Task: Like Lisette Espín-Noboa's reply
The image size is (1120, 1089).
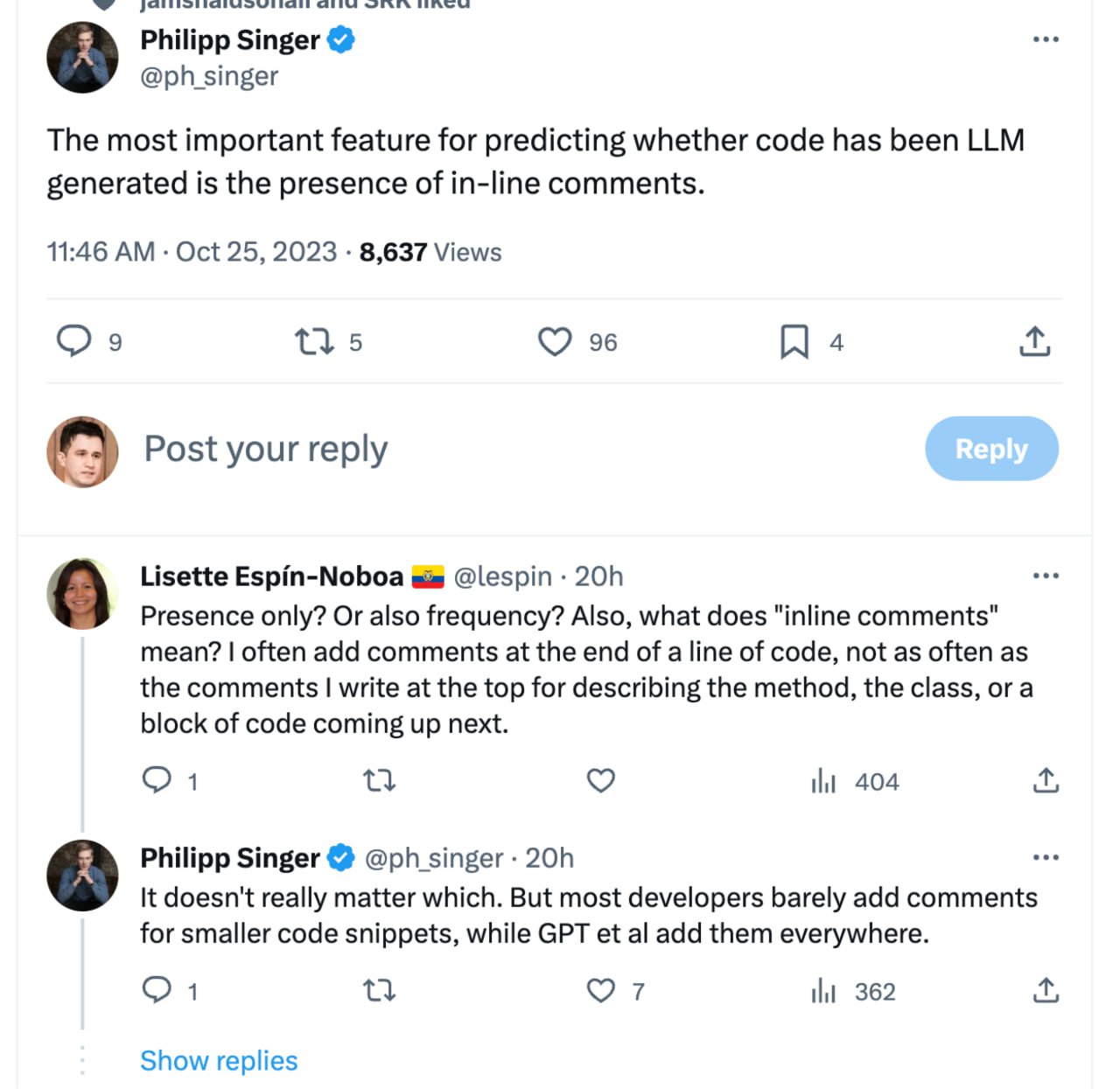Action: tap(600, 780)
